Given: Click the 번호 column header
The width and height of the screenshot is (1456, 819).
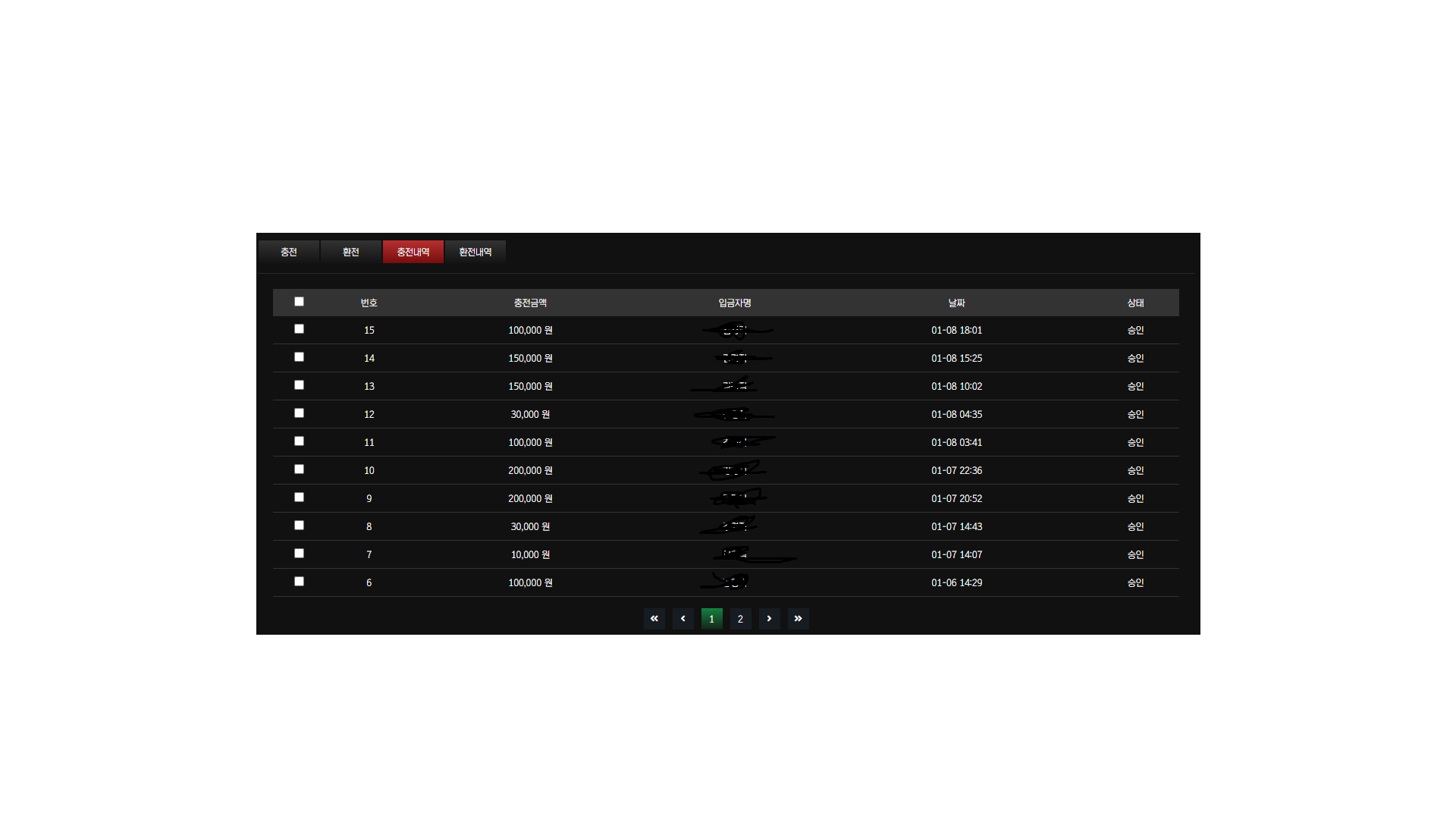Looking at the screenshot, I should point(369,303).
